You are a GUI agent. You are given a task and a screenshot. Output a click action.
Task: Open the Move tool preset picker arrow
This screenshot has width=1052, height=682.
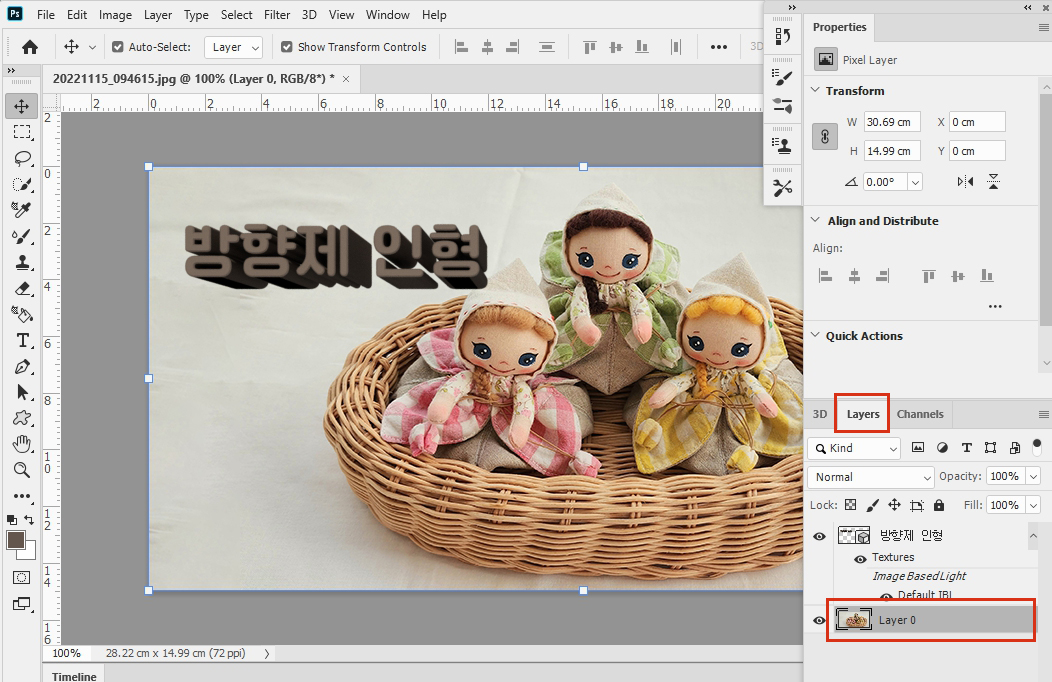pyautogui.click(x=93, y=47)
